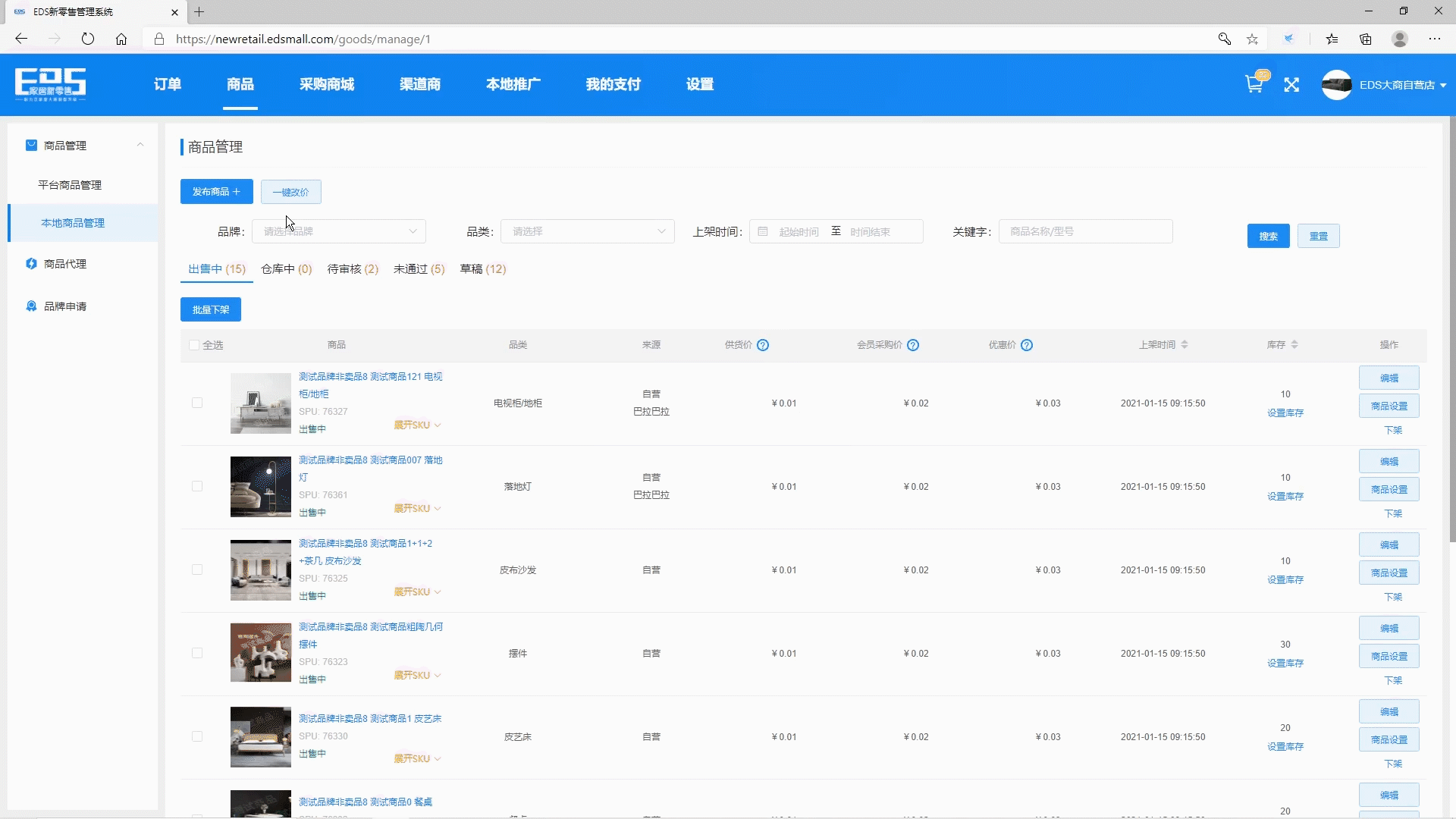Click the 供货价 help question icon
Screen dimensions: 1456x819
(x=763, y=345)
